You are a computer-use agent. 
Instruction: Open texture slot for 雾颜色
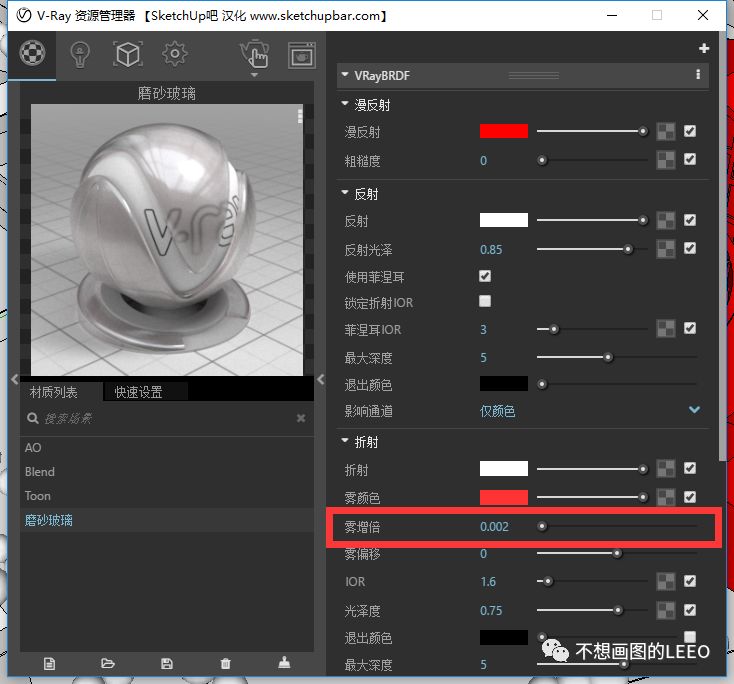666,497
